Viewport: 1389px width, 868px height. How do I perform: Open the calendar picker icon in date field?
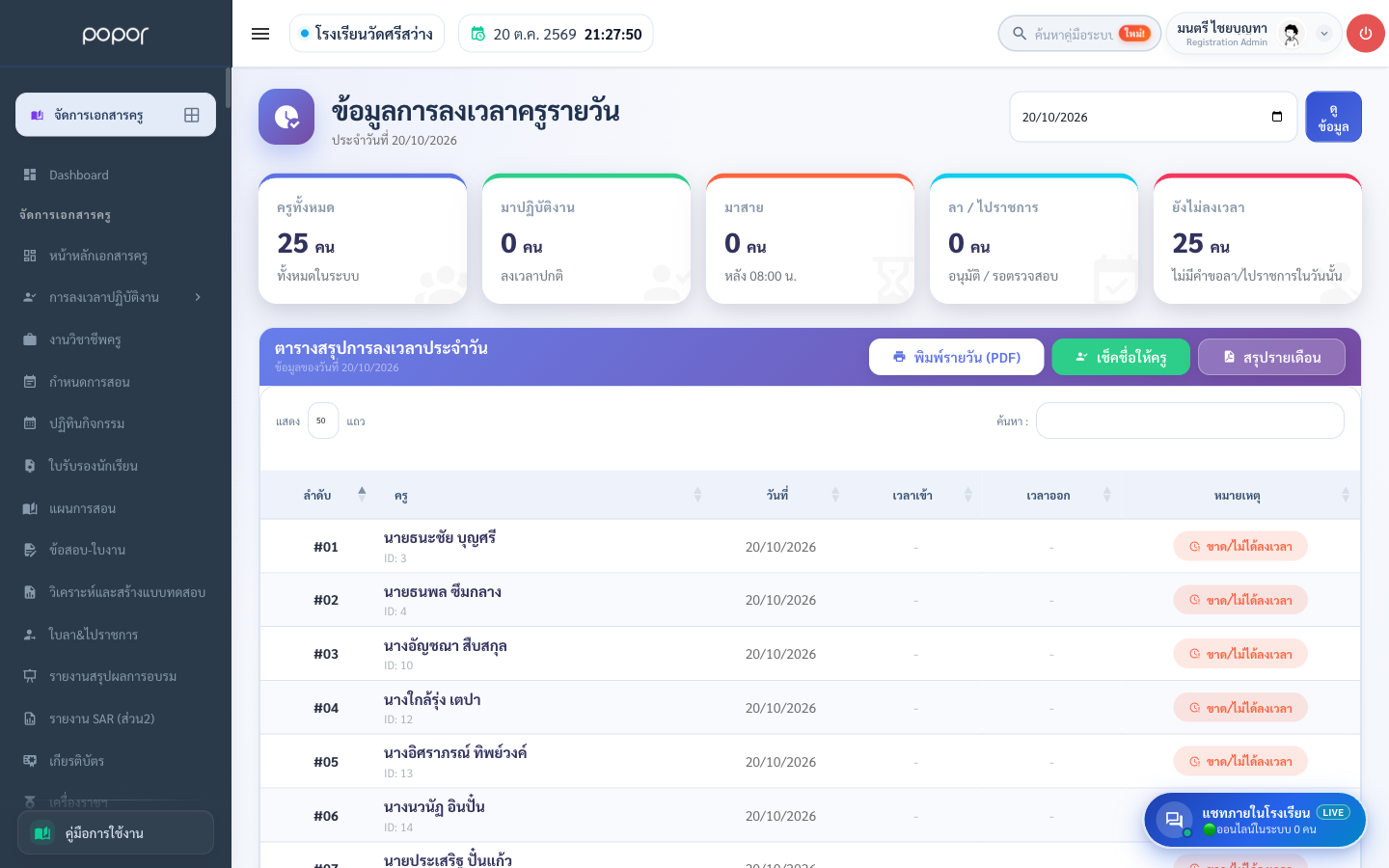coord(1277,117)
